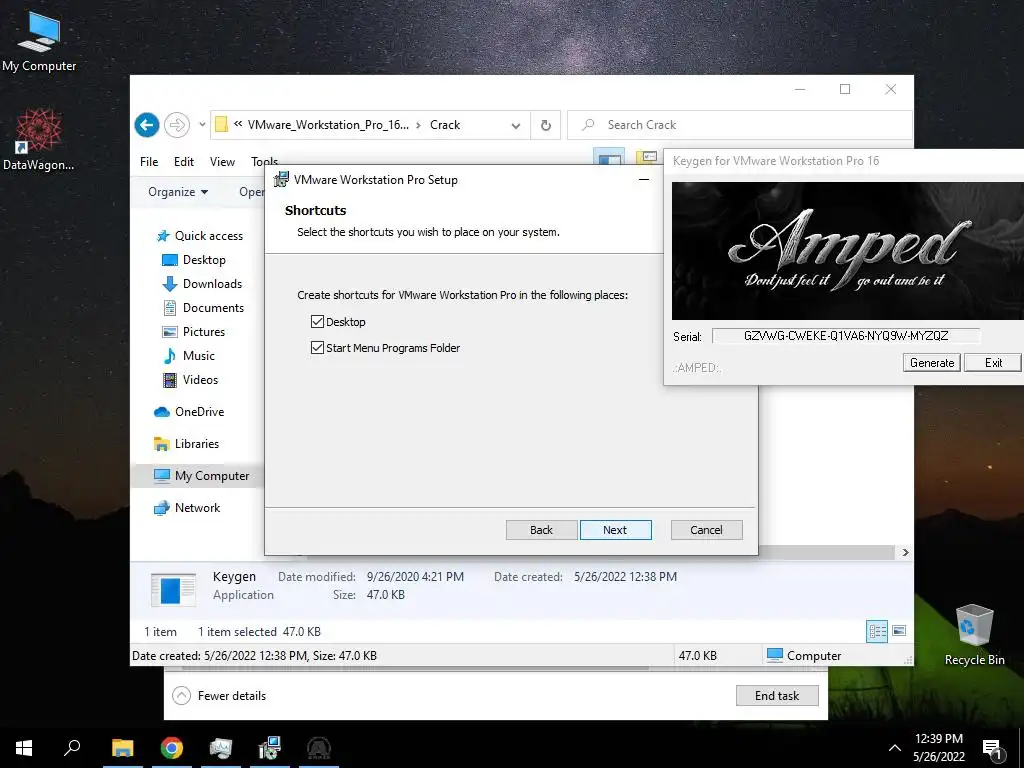This screenshot has height=768, width=1024.
Task: Open My Computer desktop icon
Action: [39, 42]
